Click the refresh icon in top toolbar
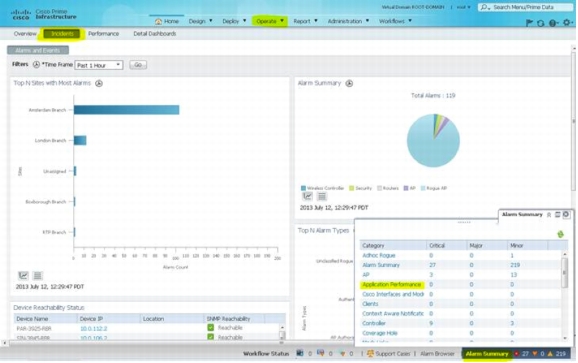The width and height of the screenshot is (578, 363). coord(540,23)
